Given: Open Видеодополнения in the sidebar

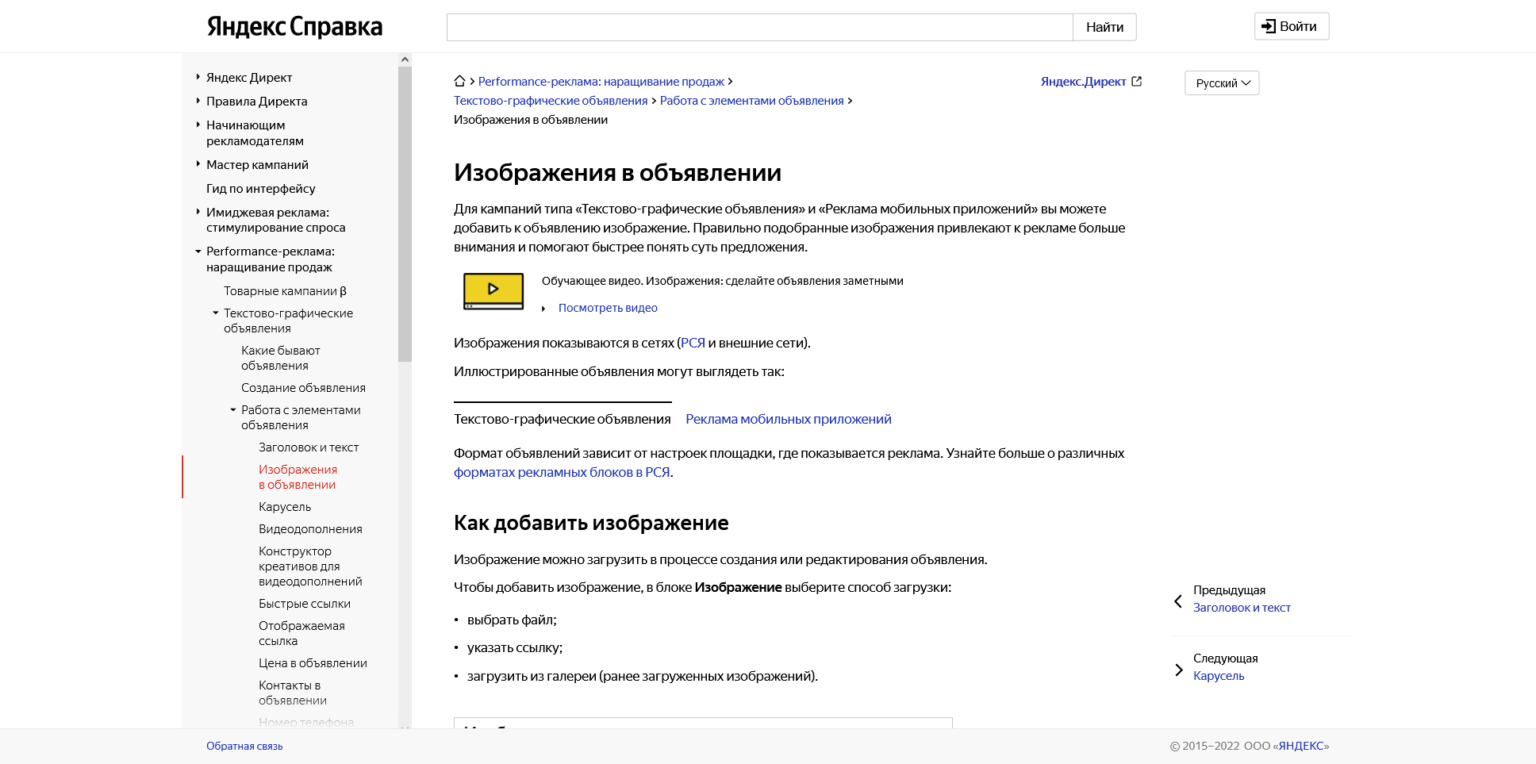Looking at the screenshot, I should click(310, 529).
